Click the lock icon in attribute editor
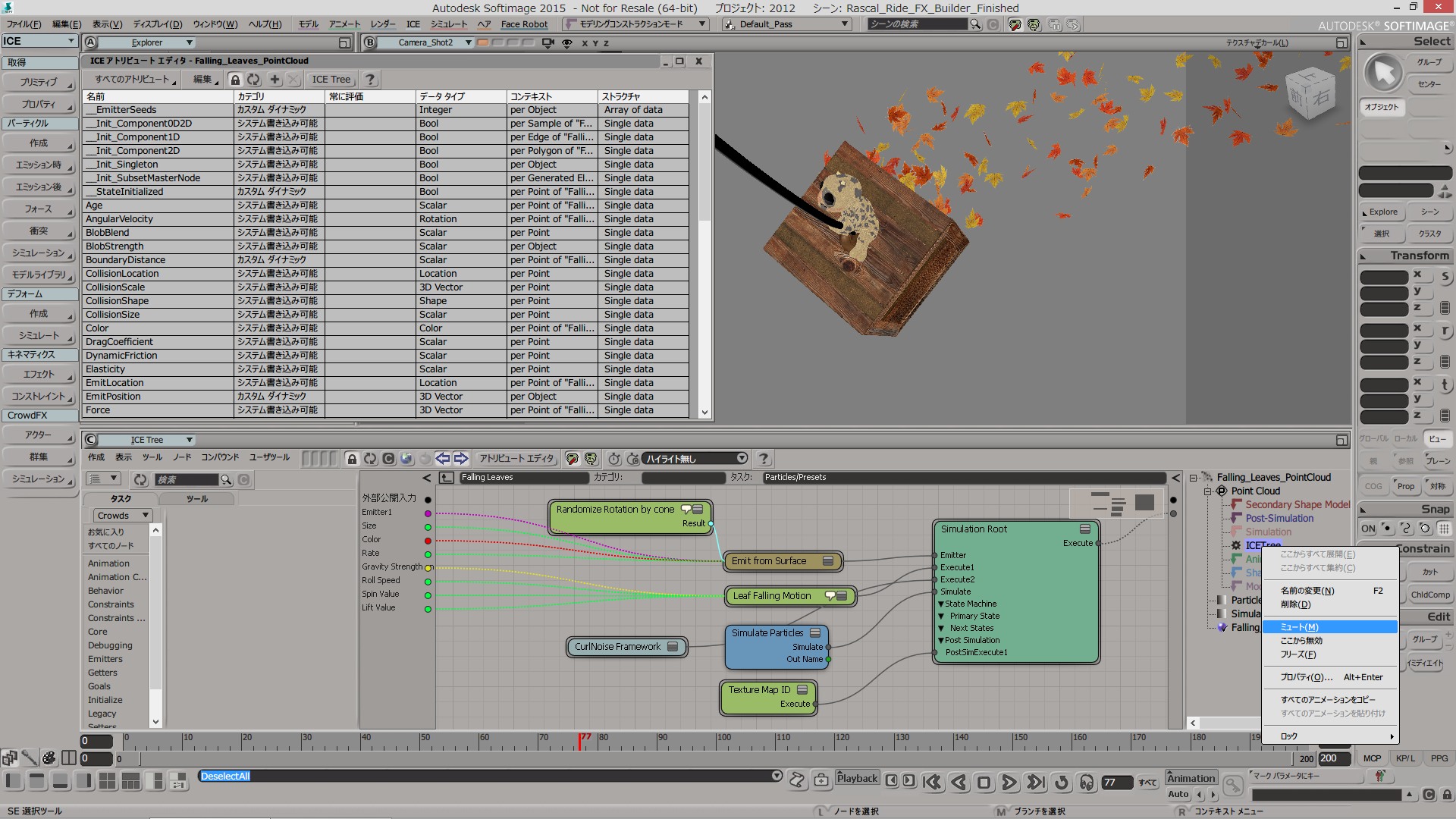 pos(235,80)
